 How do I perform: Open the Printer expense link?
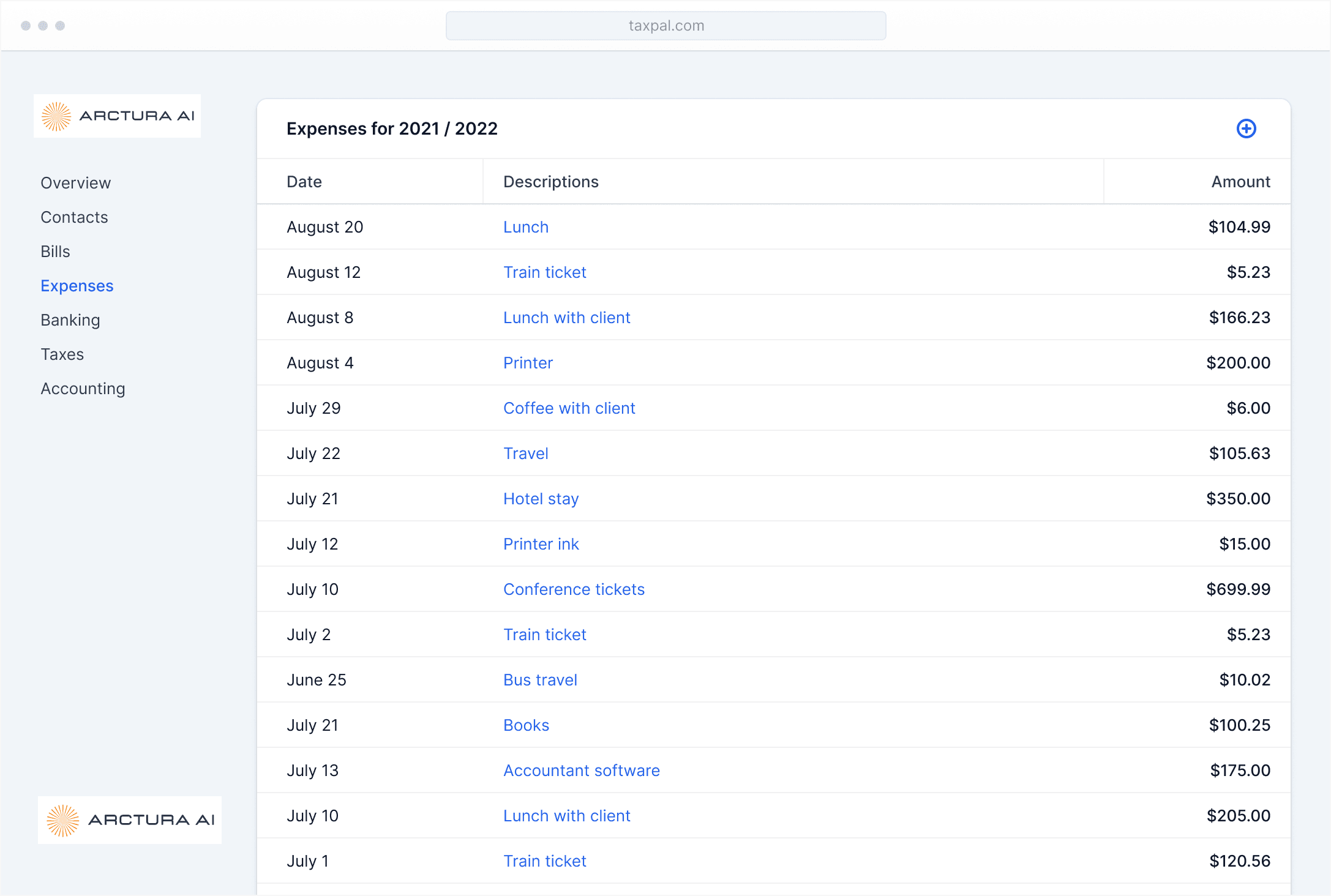pos(528,363)
